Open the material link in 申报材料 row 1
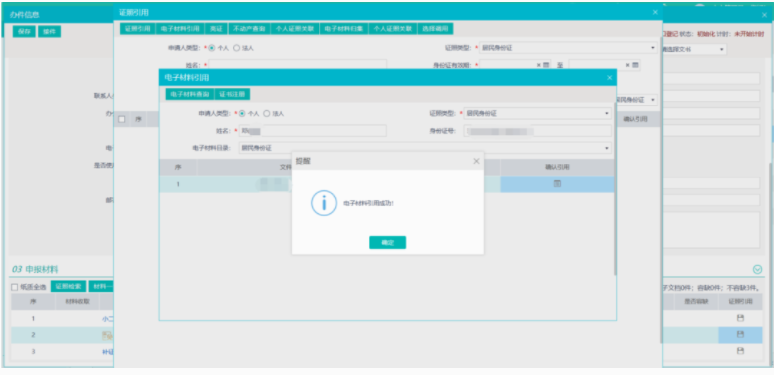Screen dimensions: 774x375 [x=108, y=319]
